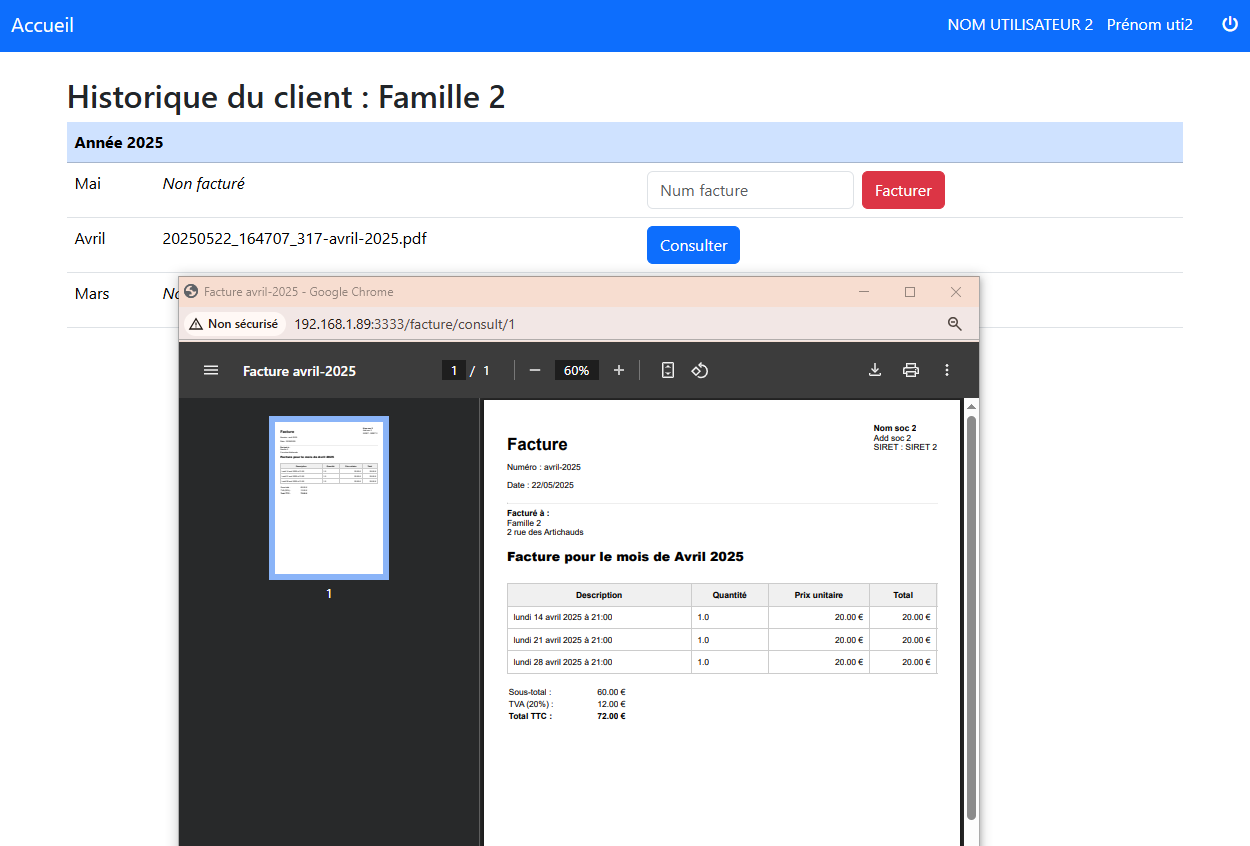Rotate the PDF counterclockwise
This screenshot has width=1250, height=846.
pyautogui.click(x=700, y=370)
